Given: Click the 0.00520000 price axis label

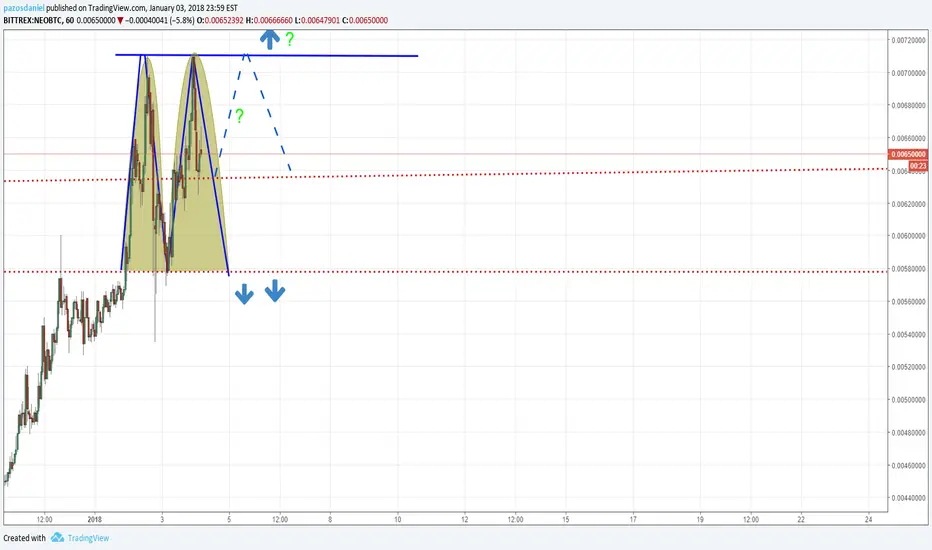Looking at the screenshot, I should pos(908,367).
